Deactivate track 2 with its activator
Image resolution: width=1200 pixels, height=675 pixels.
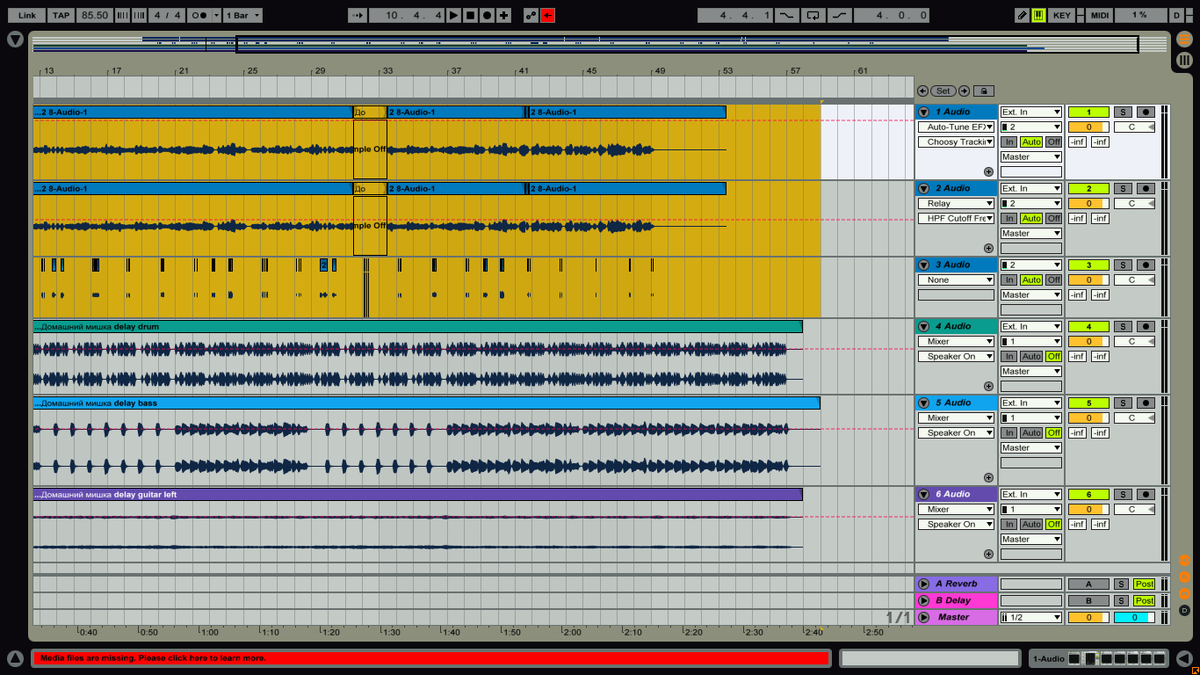coord(1088,188)
